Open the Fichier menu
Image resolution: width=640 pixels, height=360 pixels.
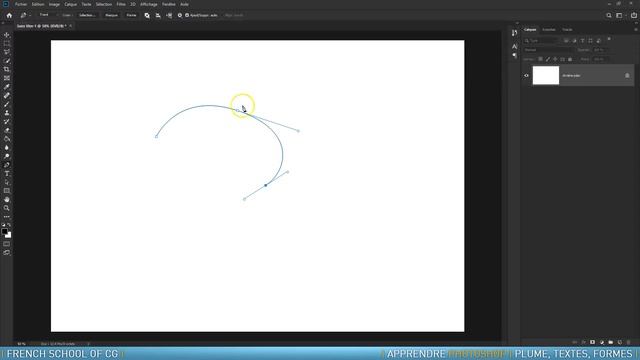pos(21,4)
